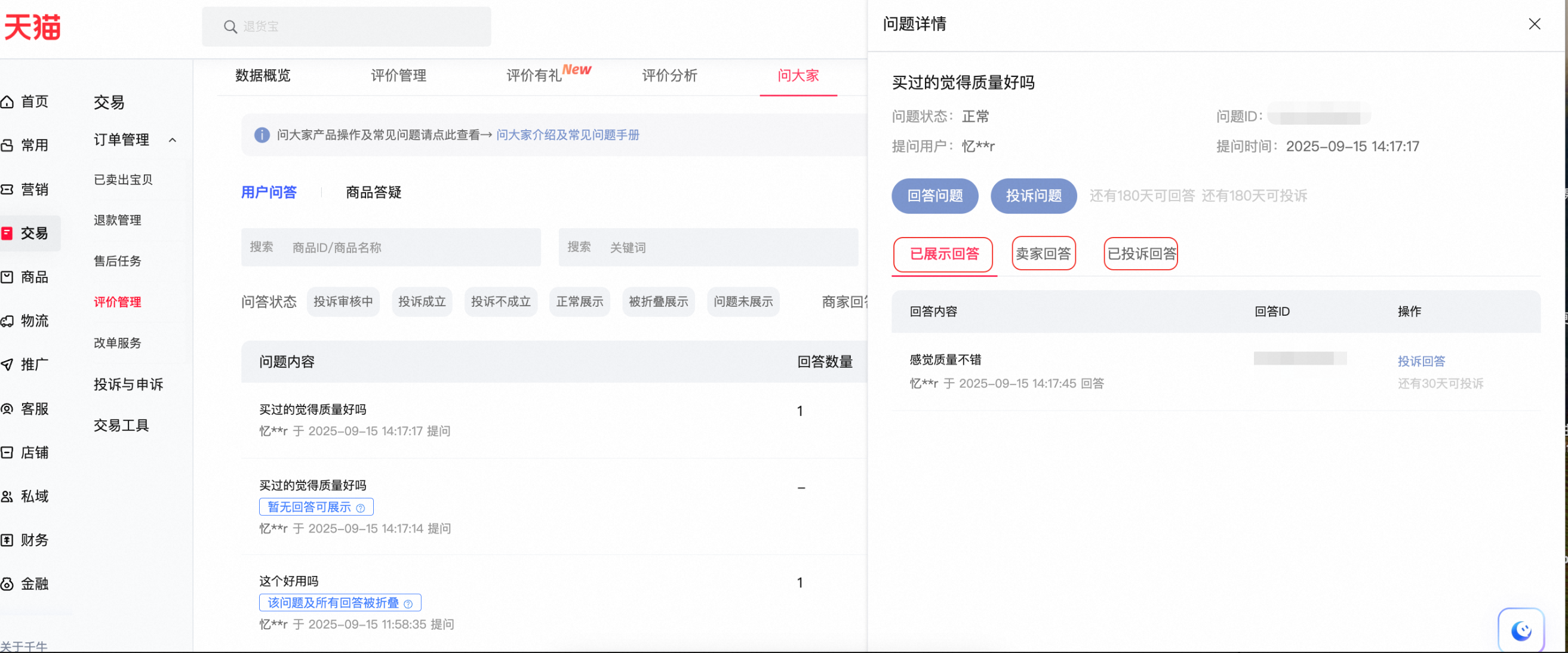
Task: Open the 商品 sidebar icon
Action: click(7, 277)
